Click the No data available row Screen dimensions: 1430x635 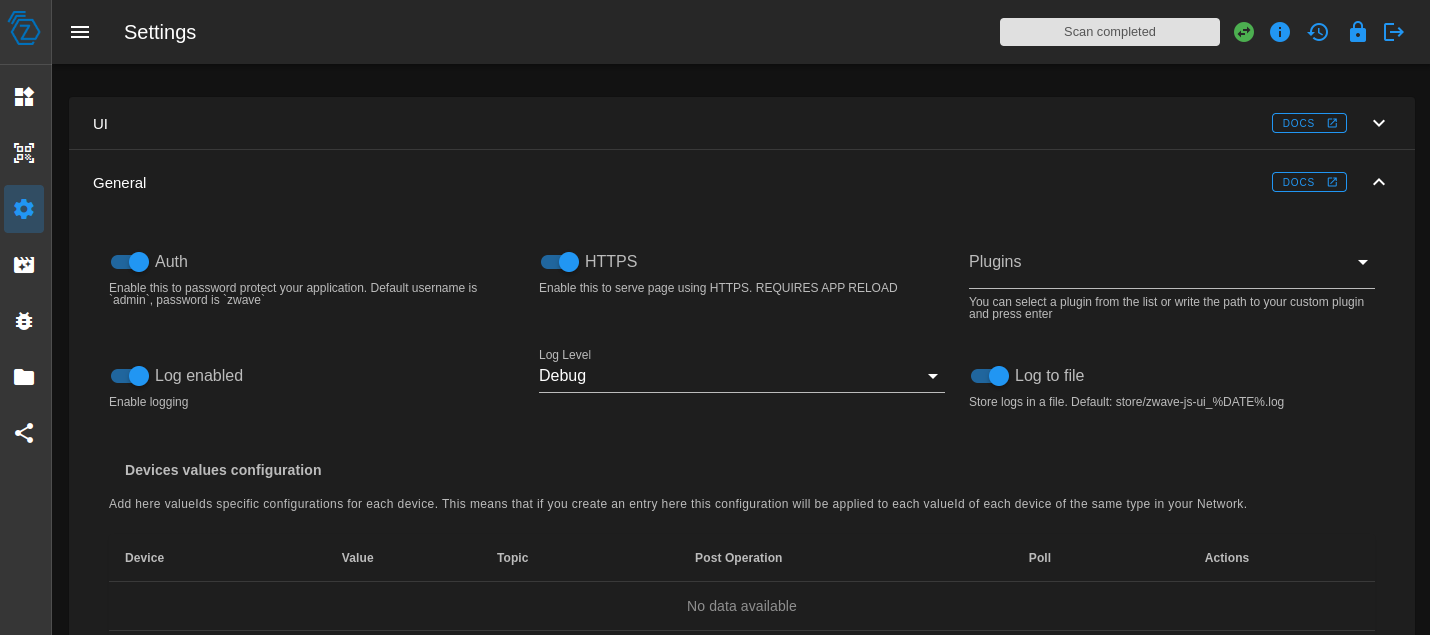[742, 606]
